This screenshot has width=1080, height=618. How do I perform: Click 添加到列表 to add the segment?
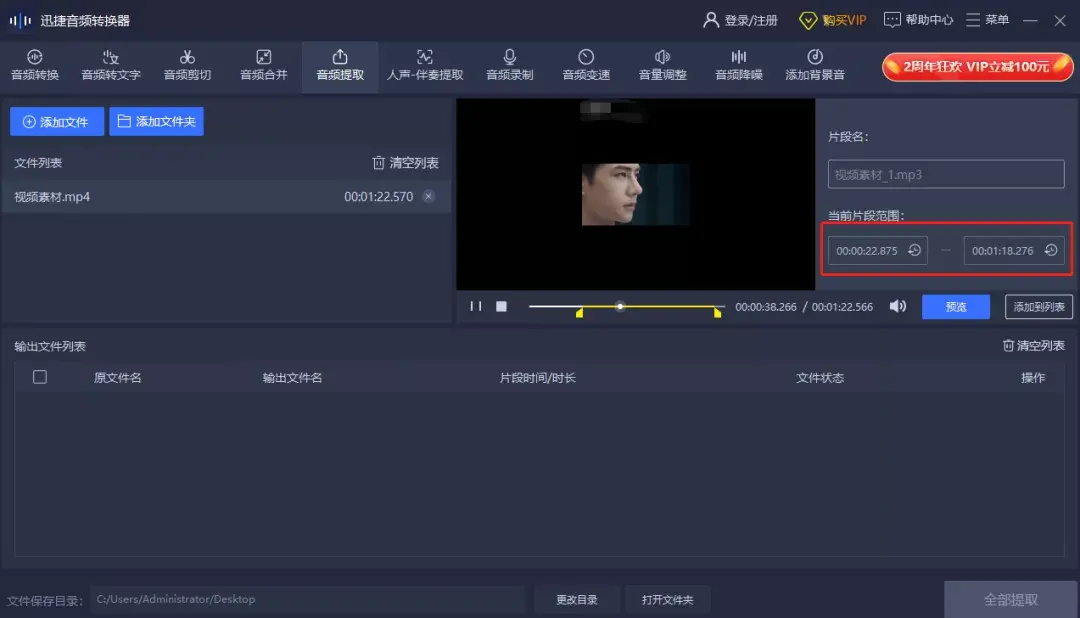[x=1038, y=307]
